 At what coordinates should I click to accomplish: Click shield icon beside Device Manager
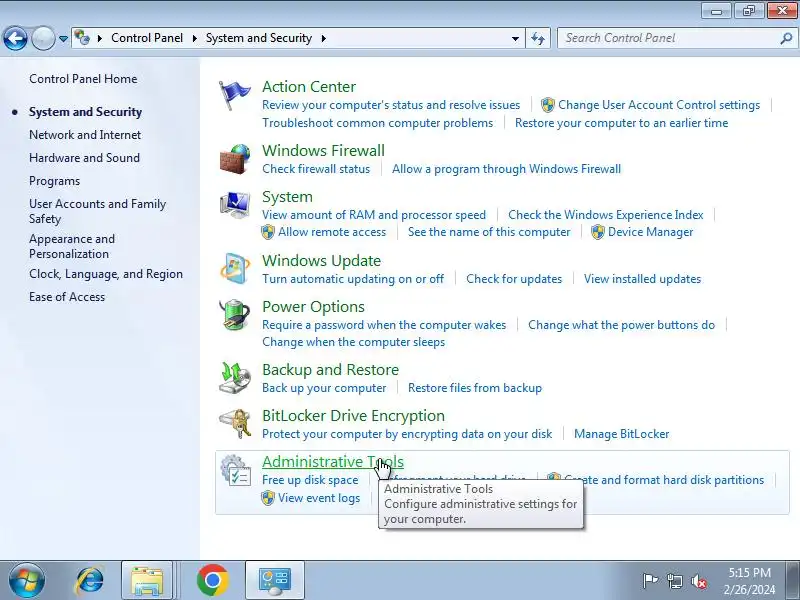point(597,232)
